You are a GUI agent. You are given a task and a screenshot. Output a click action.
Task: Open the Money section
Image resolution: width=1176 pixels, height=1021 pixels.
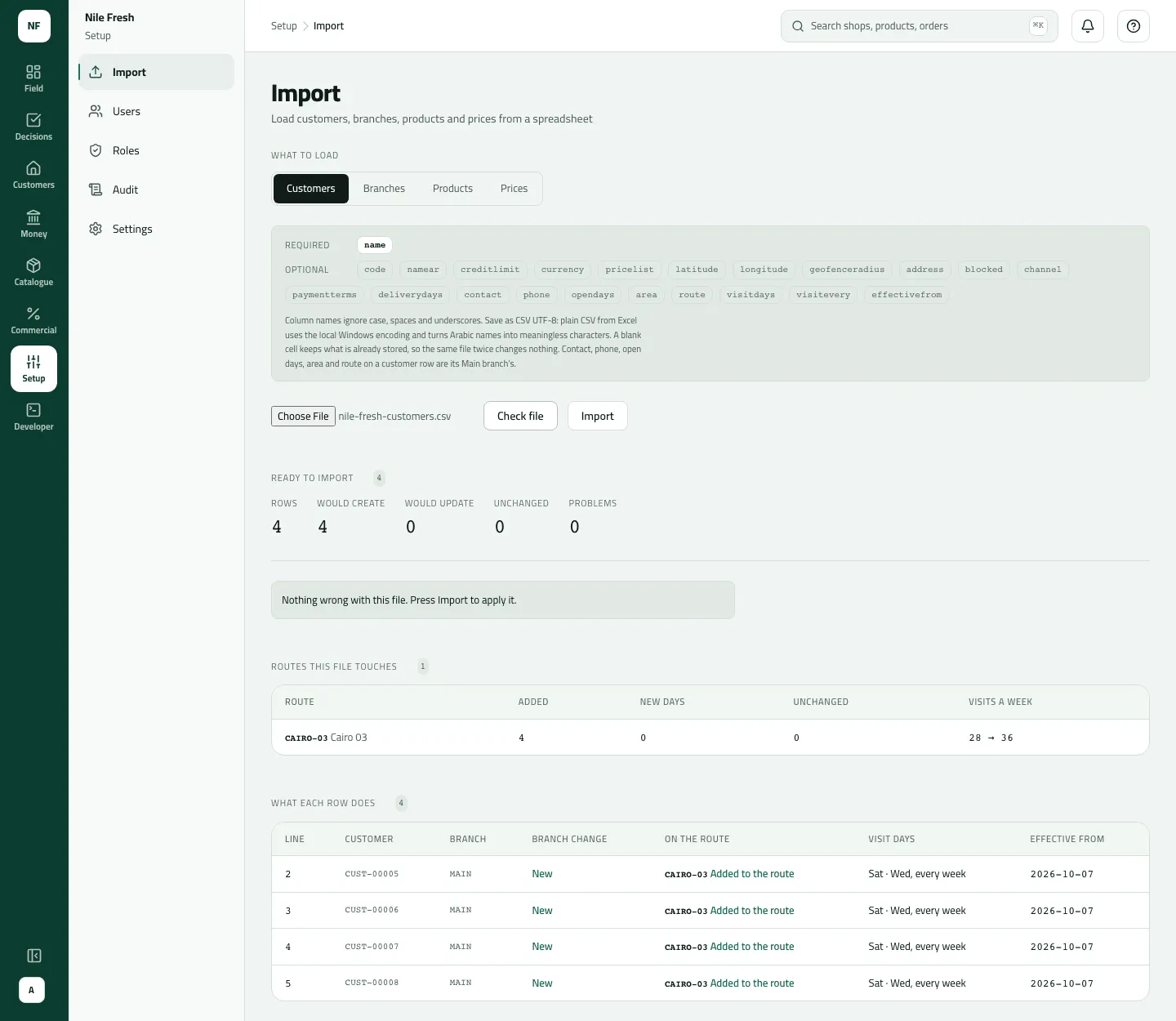pyautogui.click(x=33, y=224)
